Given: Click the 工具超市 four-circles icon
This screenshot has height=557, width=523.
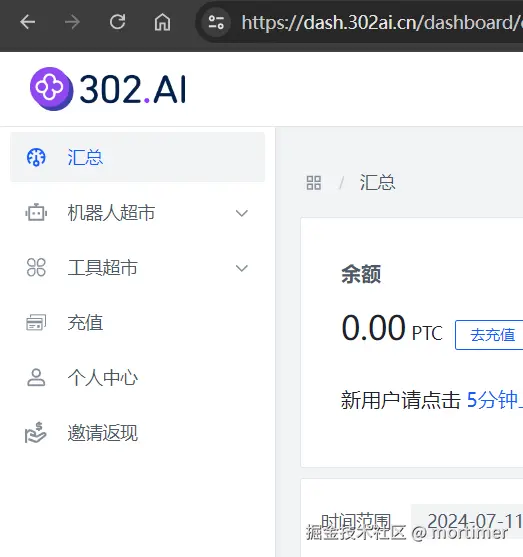Looking at the screenshot, I should point(36,267).
